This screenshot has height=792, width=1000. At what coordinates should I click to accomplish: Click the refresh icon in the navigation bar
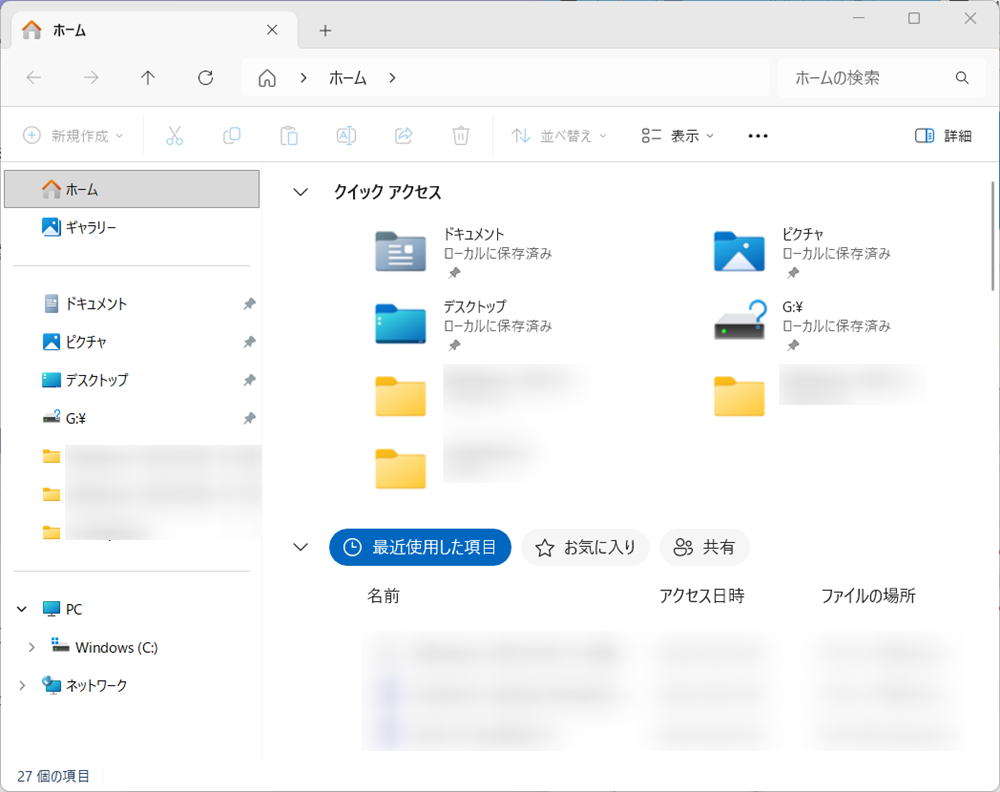click(205, 77)
